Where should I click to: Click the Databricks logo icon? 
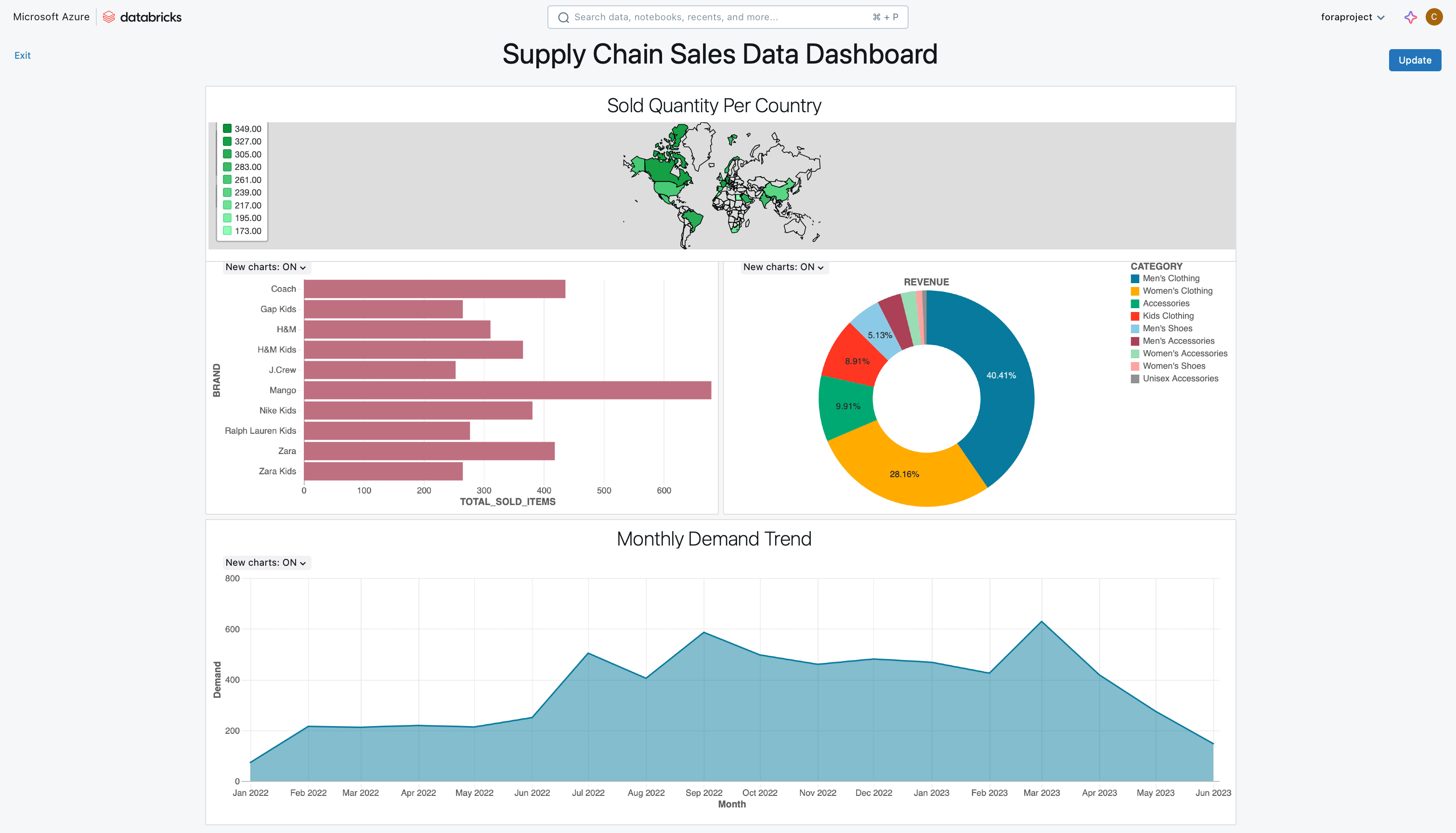[x=109, y=17]
